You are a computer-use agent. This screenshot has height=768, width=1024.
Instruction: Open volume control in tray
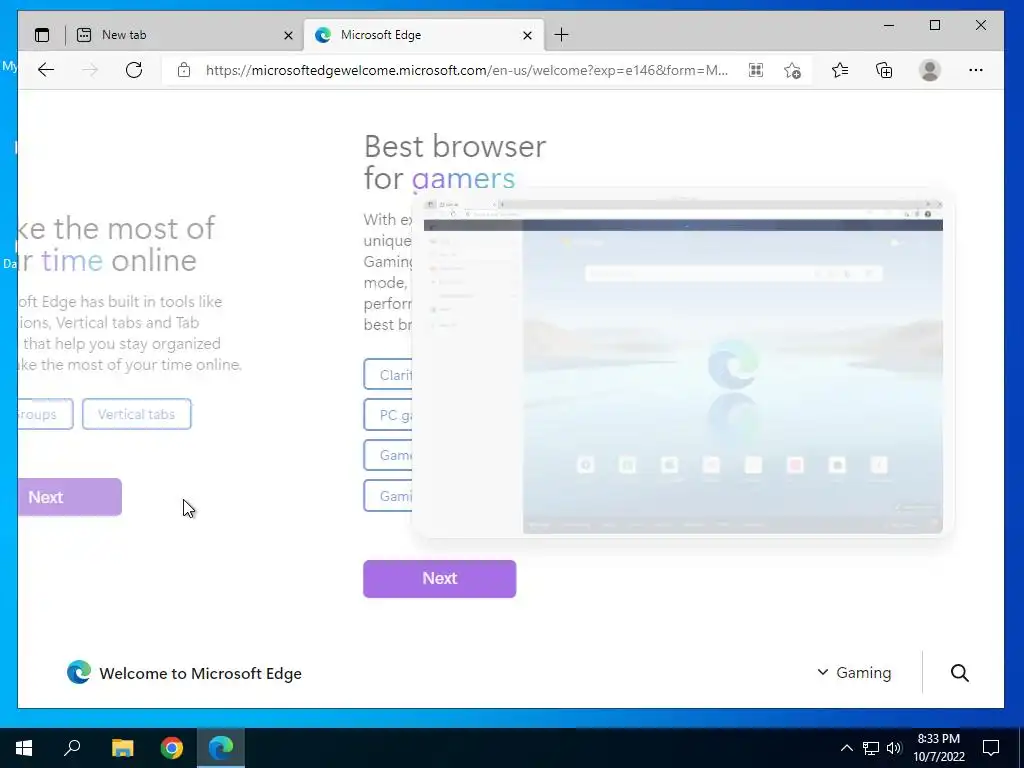pos(894,748)
